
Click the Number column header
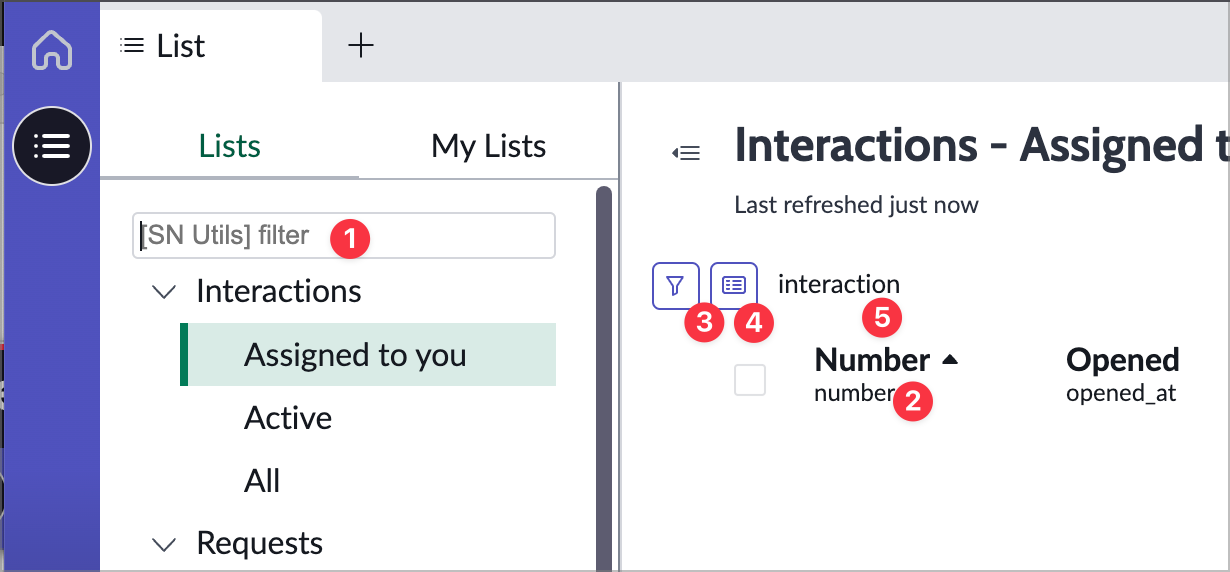(x=872, y=360)
